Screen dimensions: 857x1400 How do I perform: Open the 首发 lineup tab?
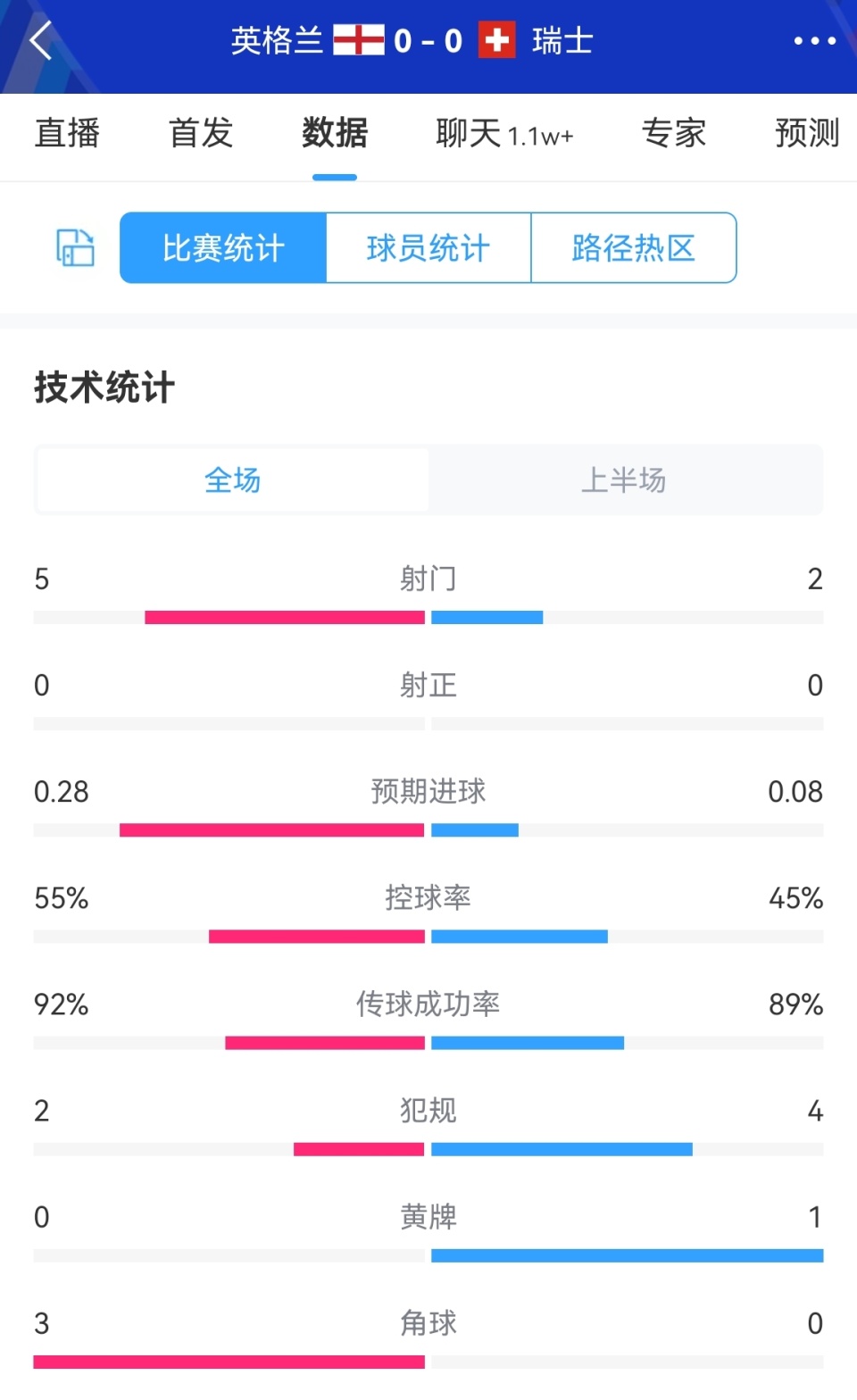pos(201,133)
